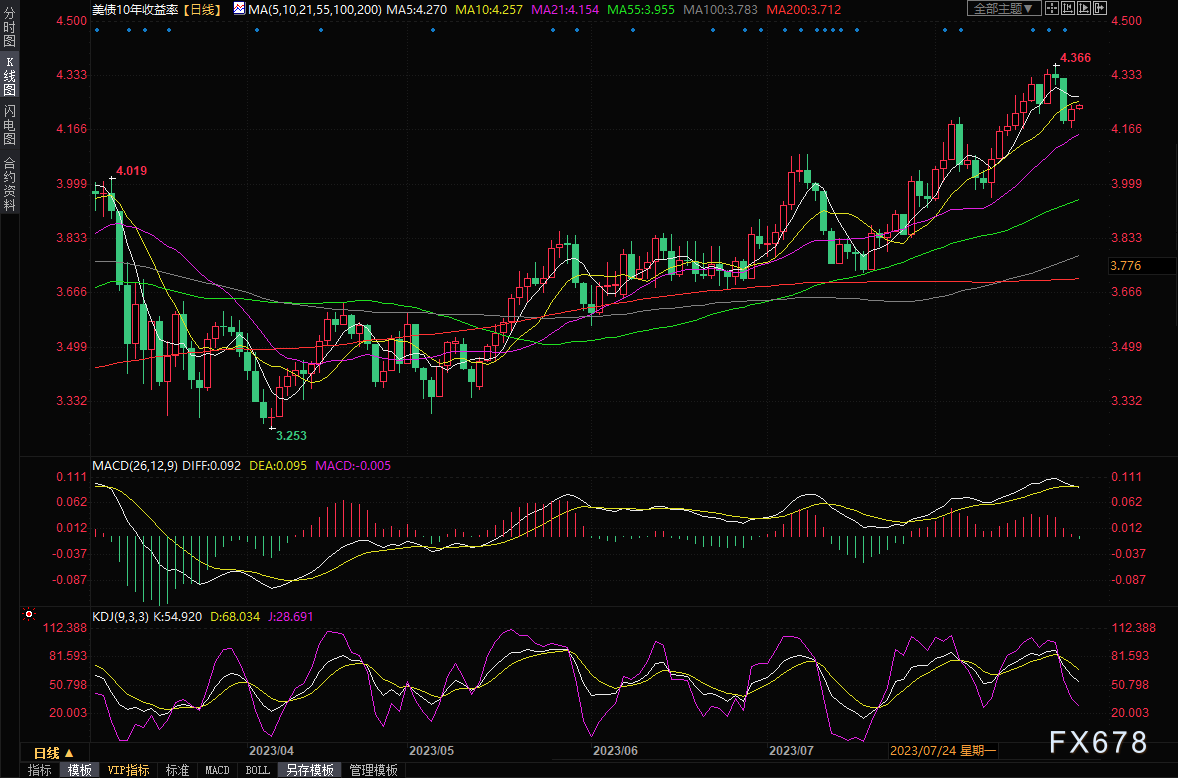This screenshot has width=1178, height=778.
Task: Click the 4.366 high price label
Action: pyautogui.click(x=1075, y=58)
